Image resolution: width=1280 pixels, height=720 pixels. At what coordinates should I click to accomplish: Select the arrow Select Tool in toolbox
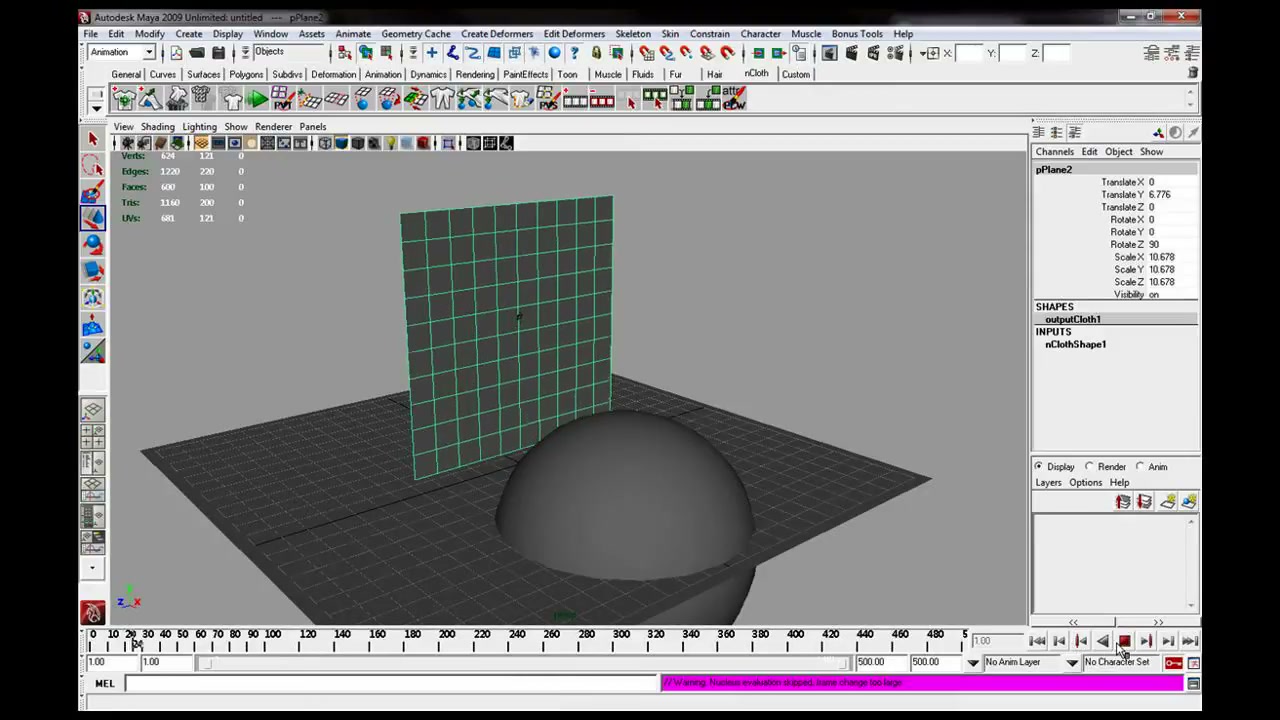(93, 139)
